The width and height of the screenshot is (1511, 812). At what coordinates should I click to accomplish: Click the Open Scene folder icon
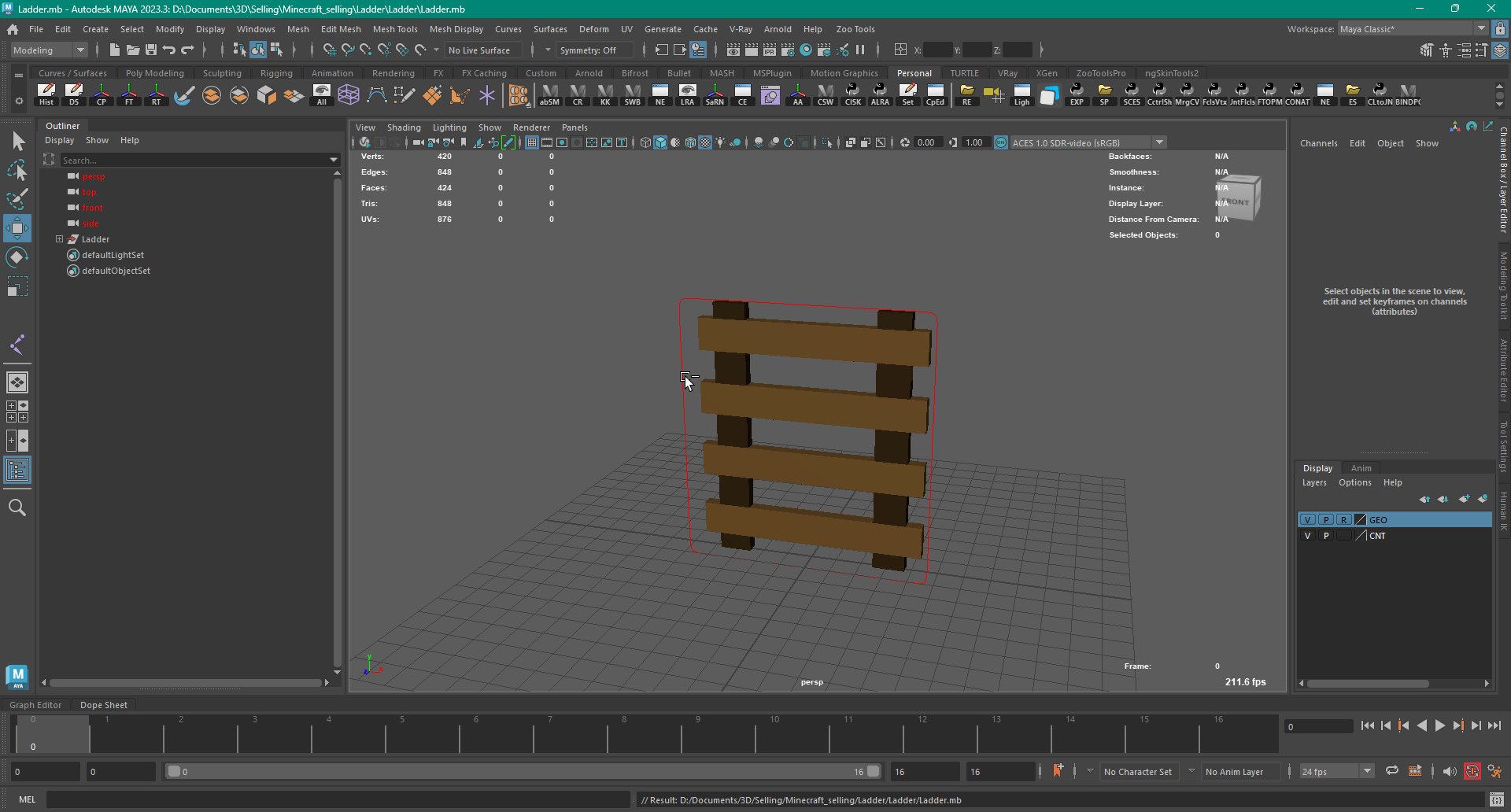(133, 50)
